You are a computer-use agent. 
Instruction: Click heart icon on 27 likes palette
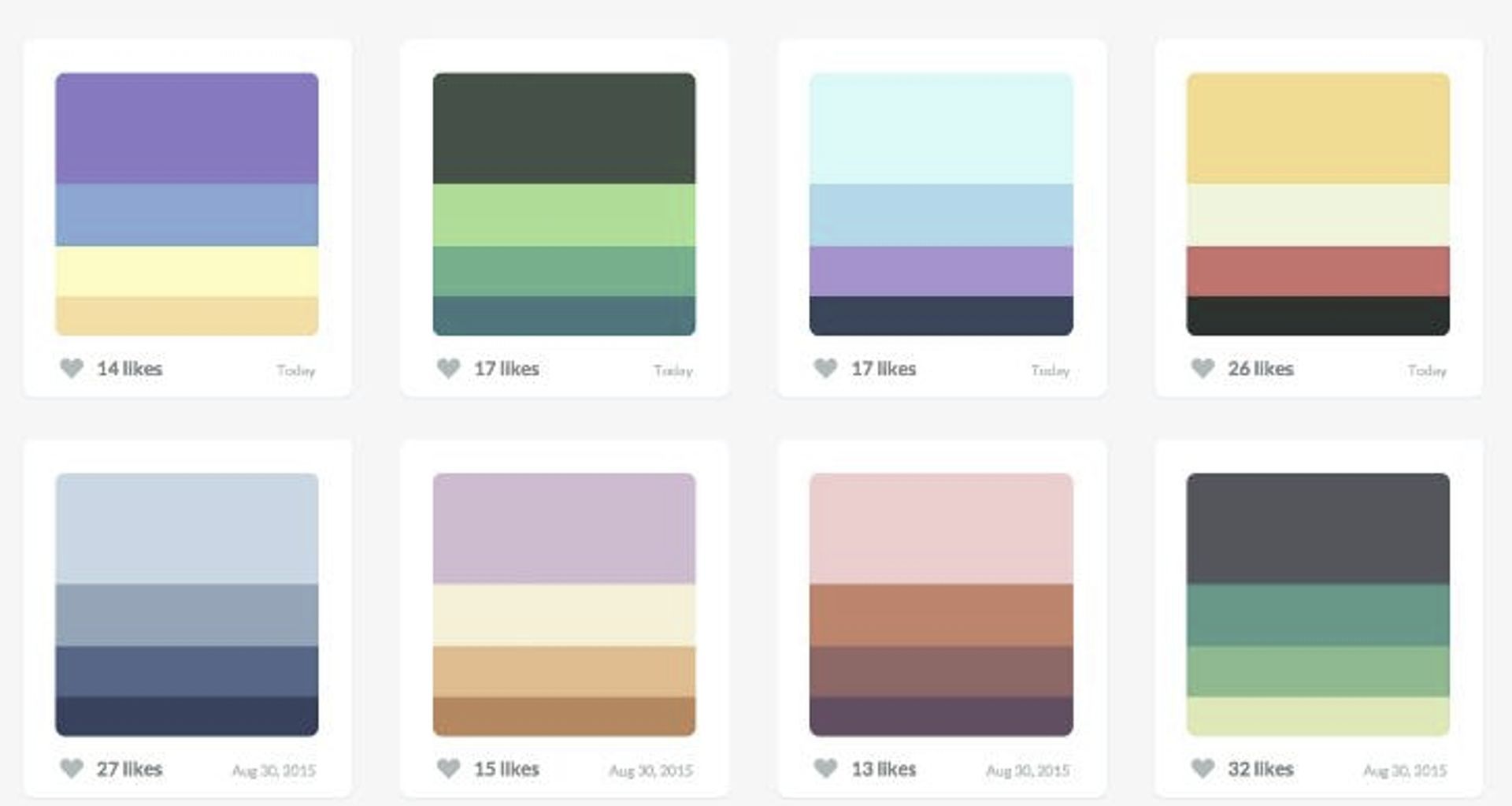click(72, 768)
